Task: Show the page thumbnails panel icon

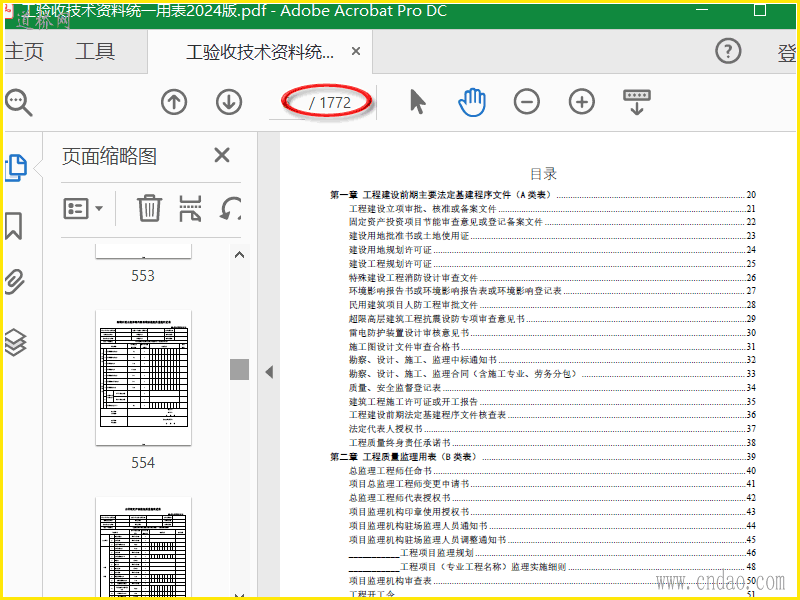Action: click(x=16, y=168)
